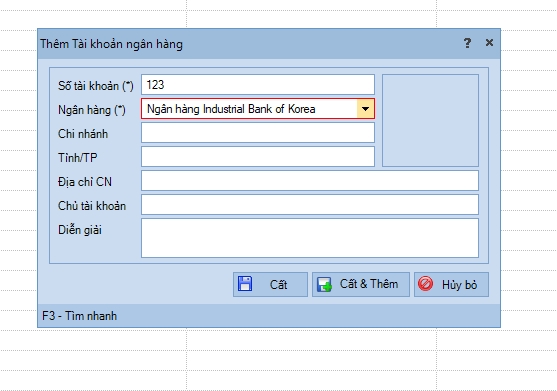This screenshot has width=557, height=391.
Task: Focus the Tỉnh/TP input field
Action: [x=258, y=157]
